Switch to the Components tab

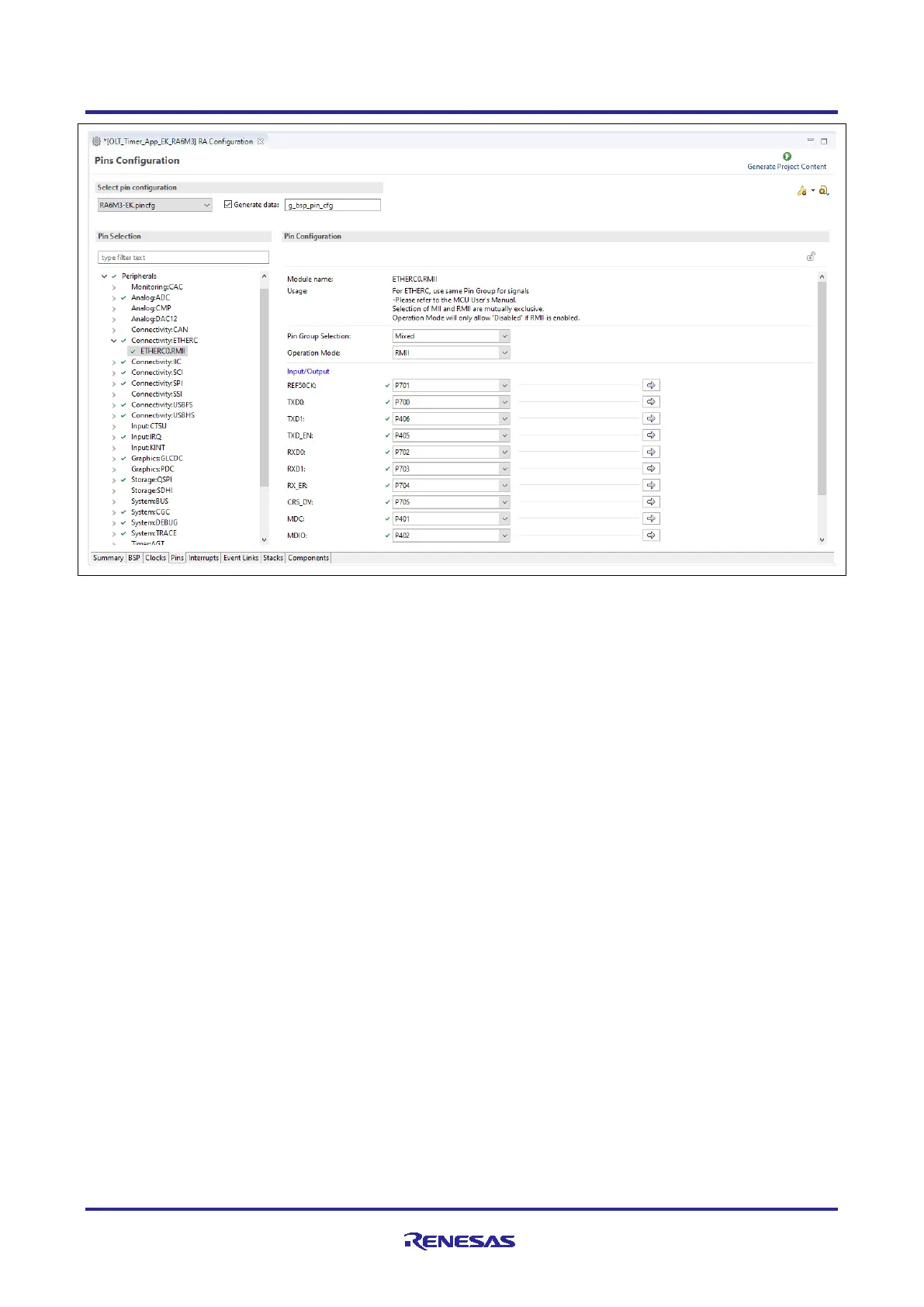coord(309,558)
